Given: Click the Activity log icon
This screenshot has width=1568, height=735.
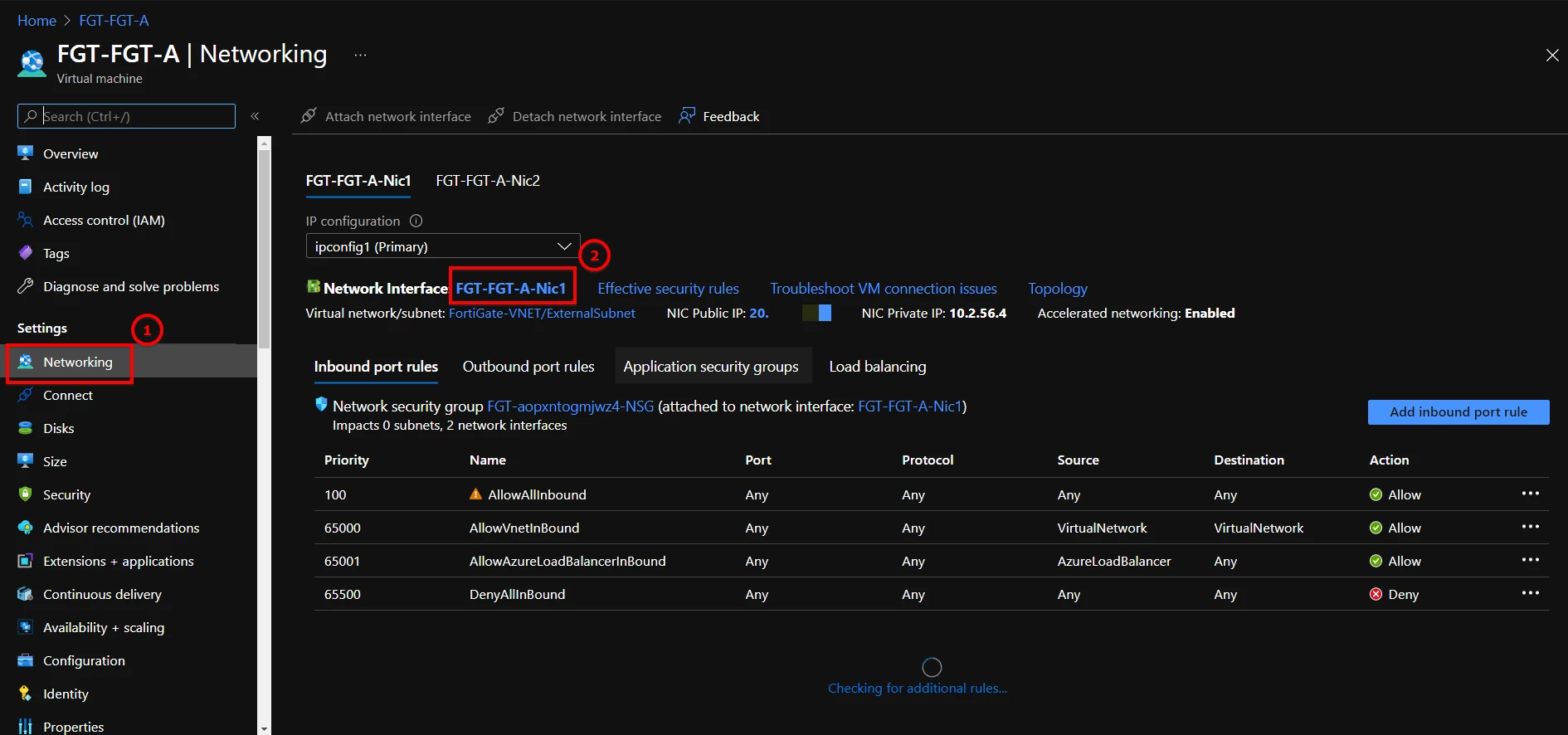Looking at the screenshot, I should click(x=26, y=187).
